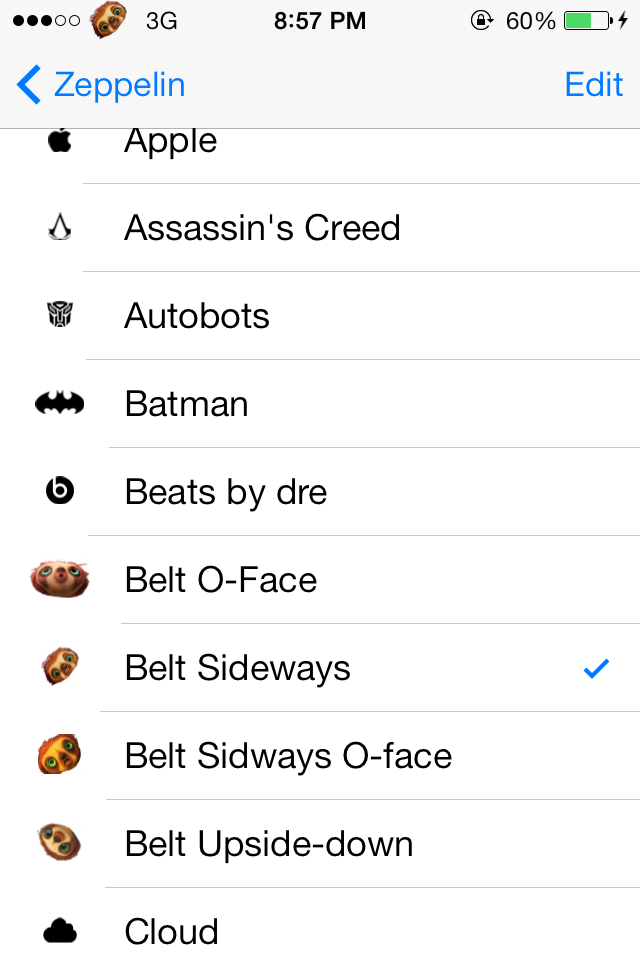
Task: Choose the Beats by dre label
Action: pos(226,492)
